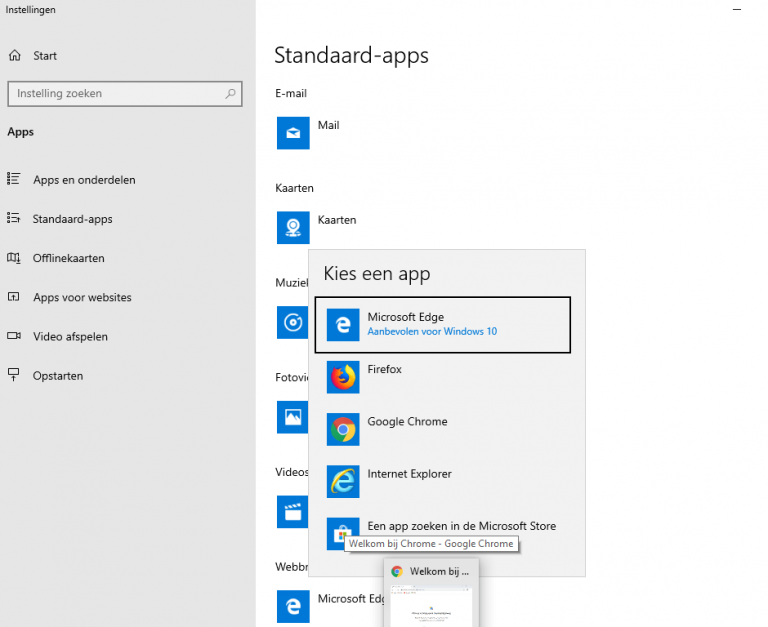
Task: Click 'Aanbevolen voor Windows 10' text
Action: (x=432, y=332)
